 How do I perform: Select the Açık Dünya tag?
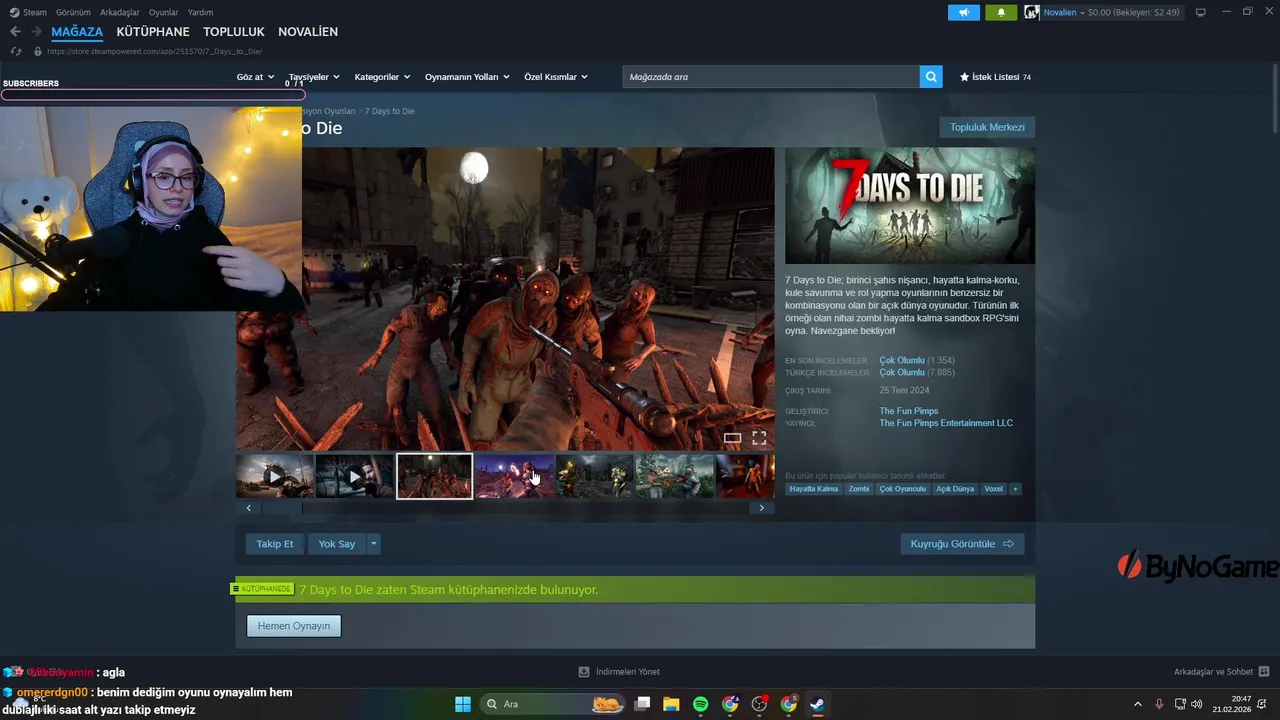(x=955, y=489)
